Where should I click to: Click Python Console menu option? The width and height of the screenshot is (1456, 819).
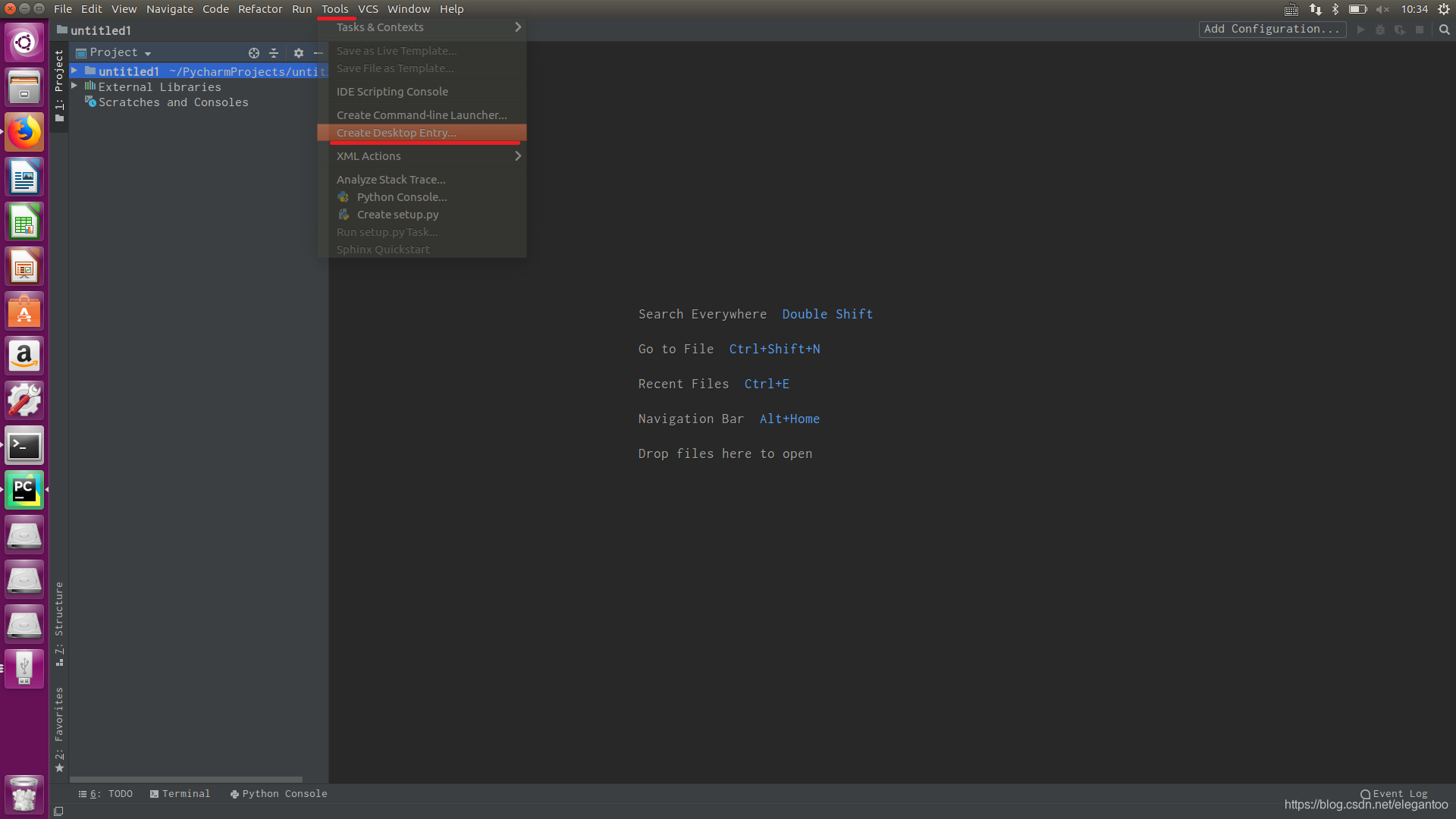point(400,196)
